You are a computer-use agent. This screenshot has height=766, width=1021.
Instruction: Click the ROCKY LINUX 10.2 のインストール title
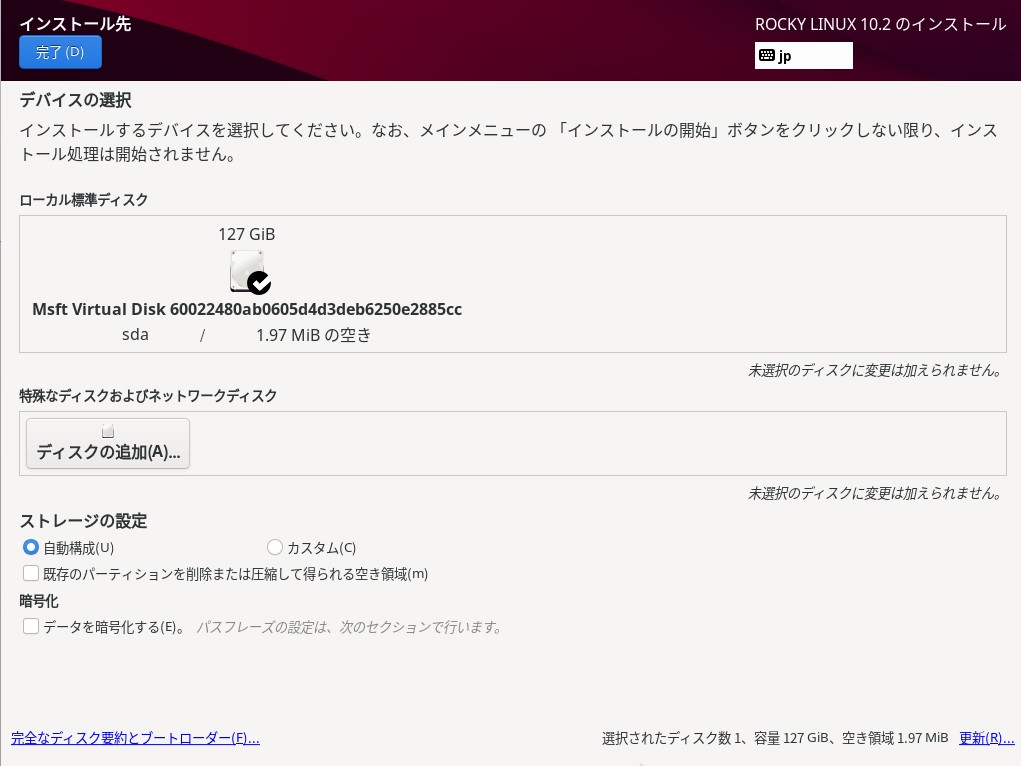coord(880,25)
